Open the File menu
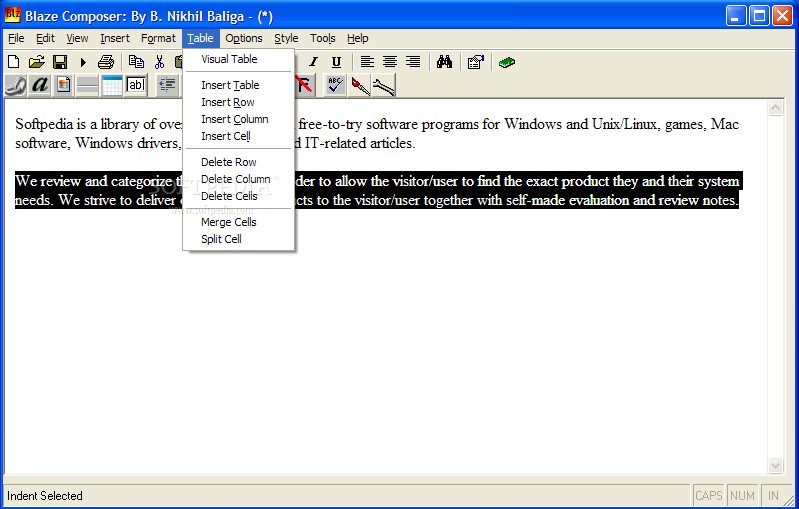 (16, 38)
